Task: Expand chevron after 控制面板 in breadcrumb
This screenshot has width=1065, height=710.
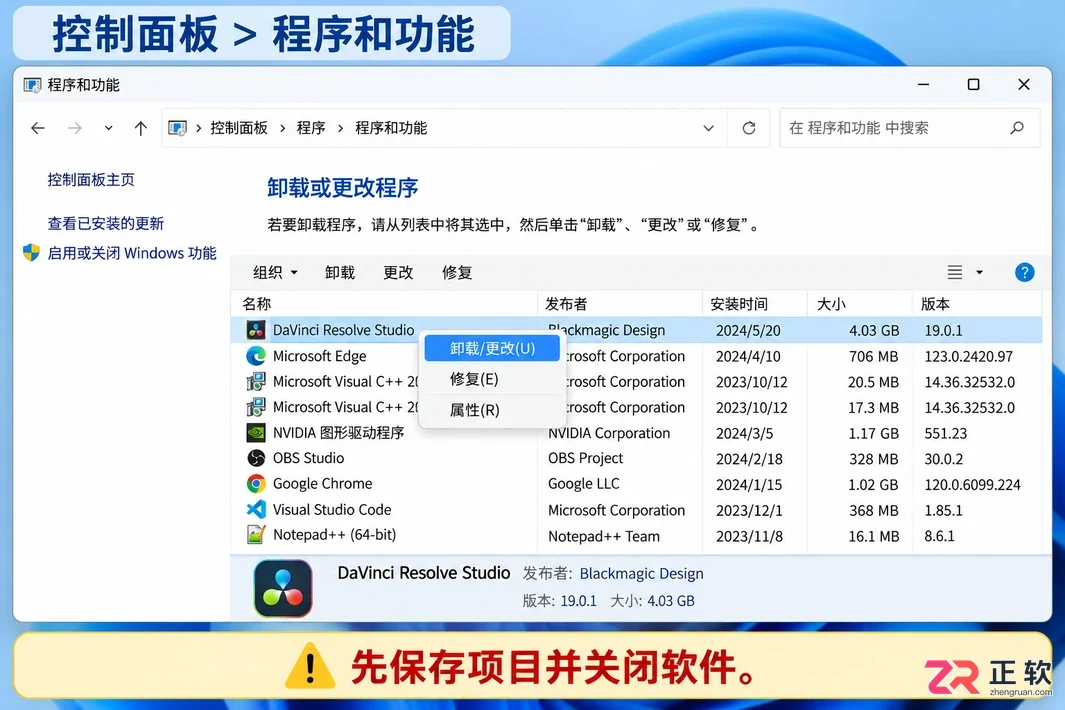Action: coord(282,128)
